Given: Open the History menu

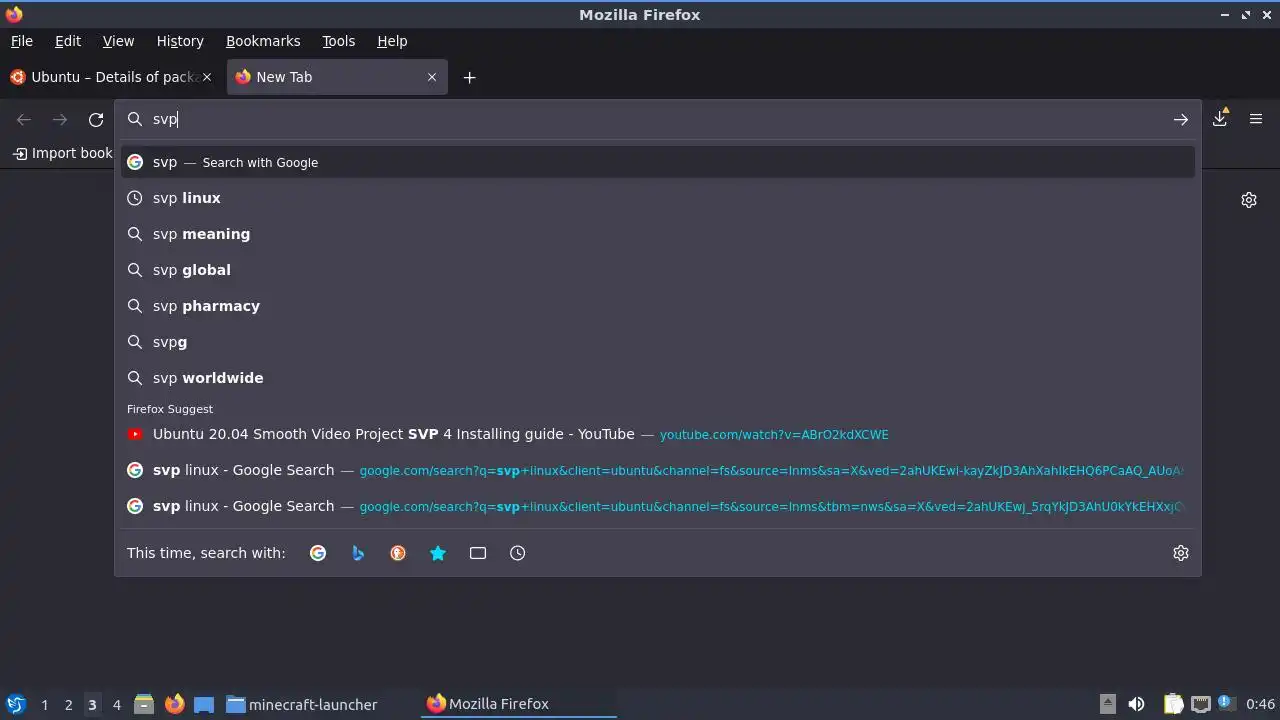Looking at the screenshot, I should tap(180, 41).
